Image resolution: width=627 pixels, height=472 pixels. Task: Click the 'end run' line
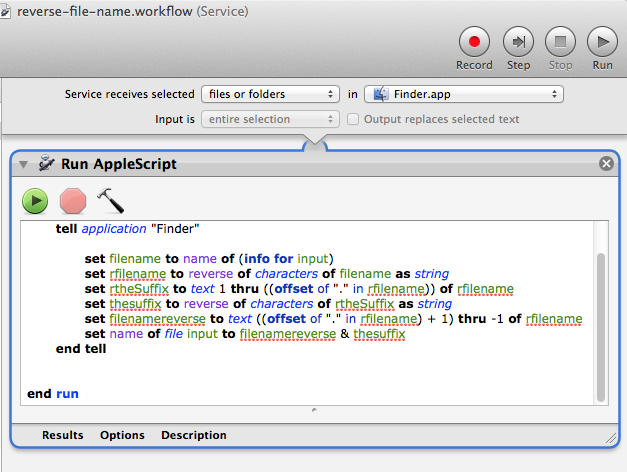pos(53,394)
